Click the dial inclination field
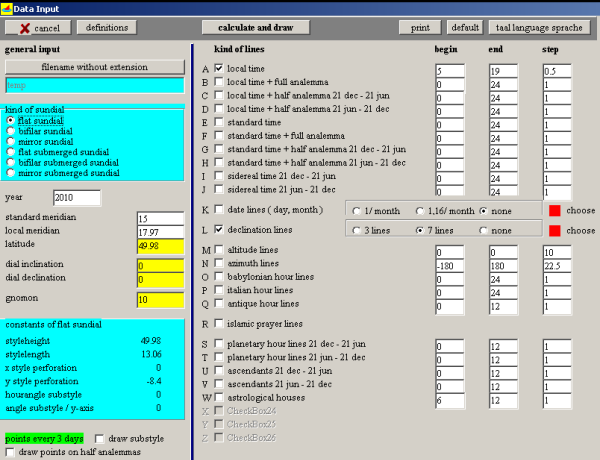 tap(160, 266)
